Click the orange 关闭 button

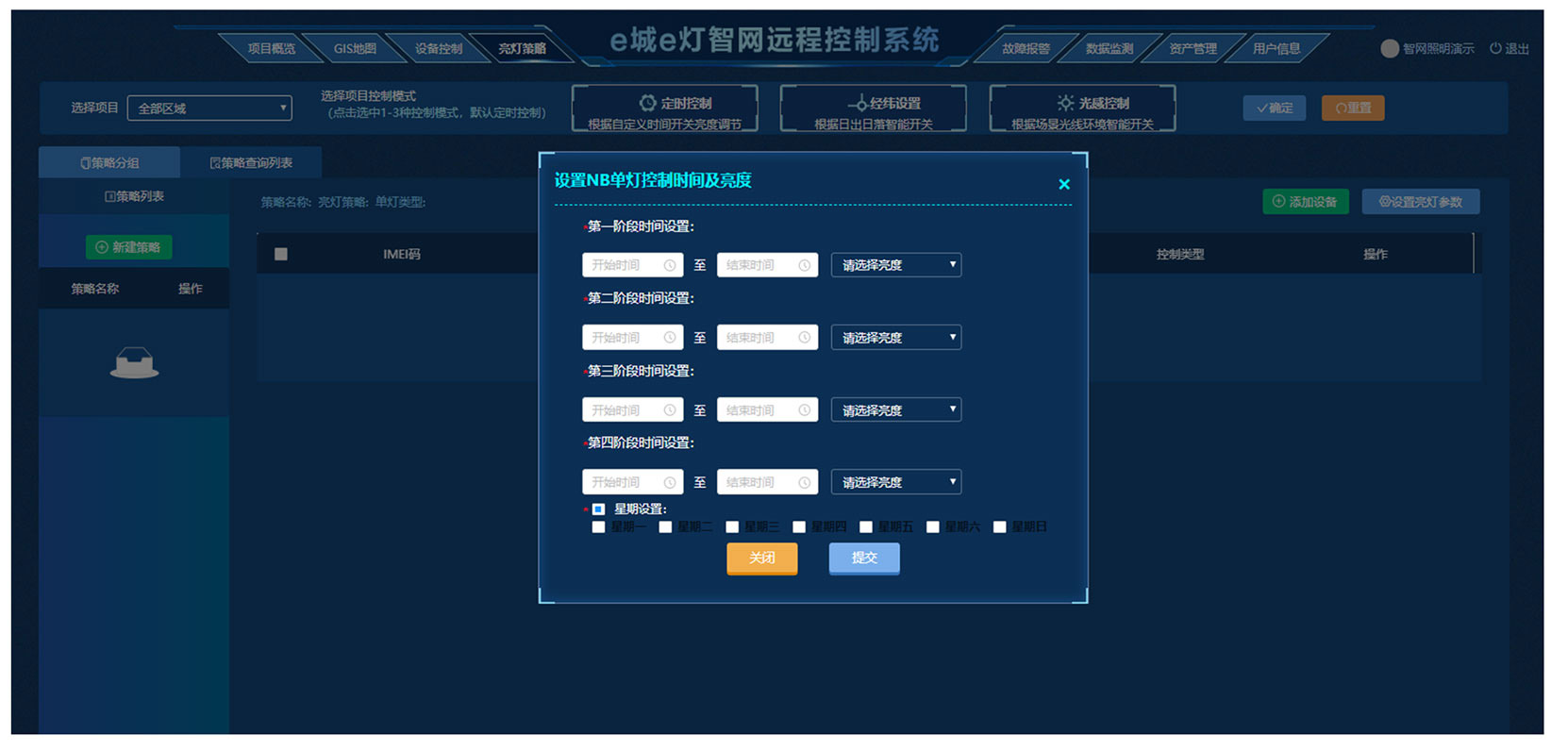762,559
